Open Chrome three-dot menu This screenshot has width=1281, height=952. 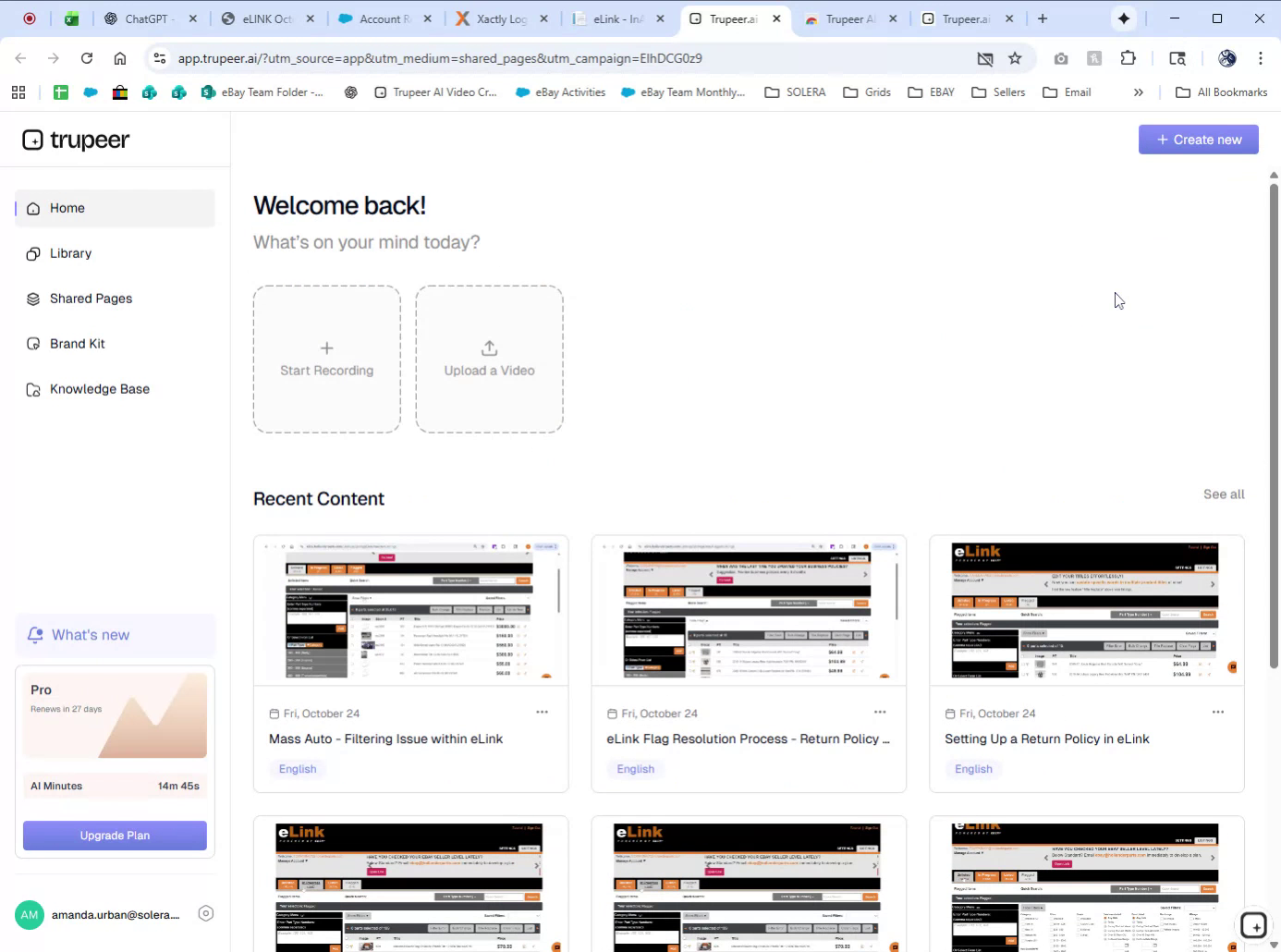(1261, 58)
